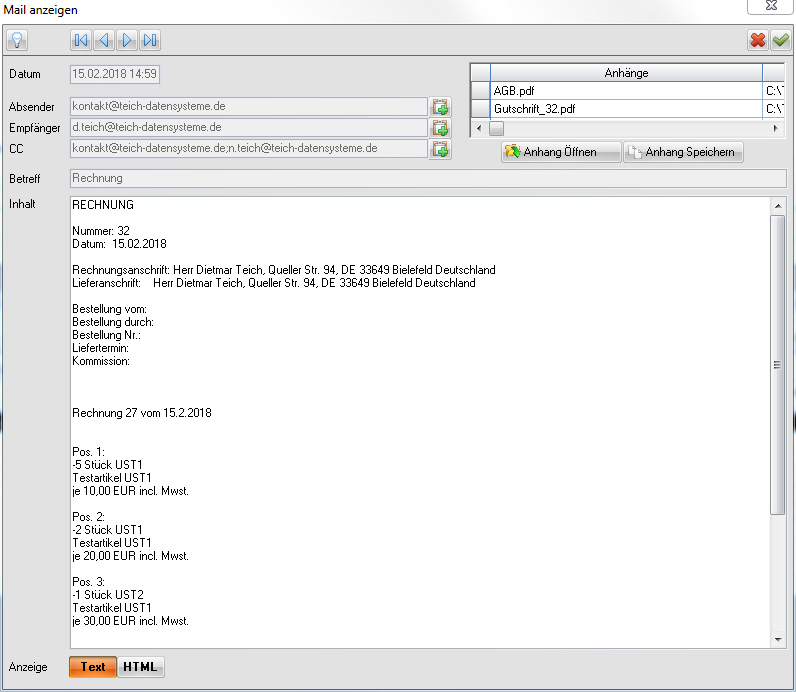Screen dimensions: 796x692
Task: Click row selector beside Gutschrift_32.pdf
Action: click(x=480, y=109)
